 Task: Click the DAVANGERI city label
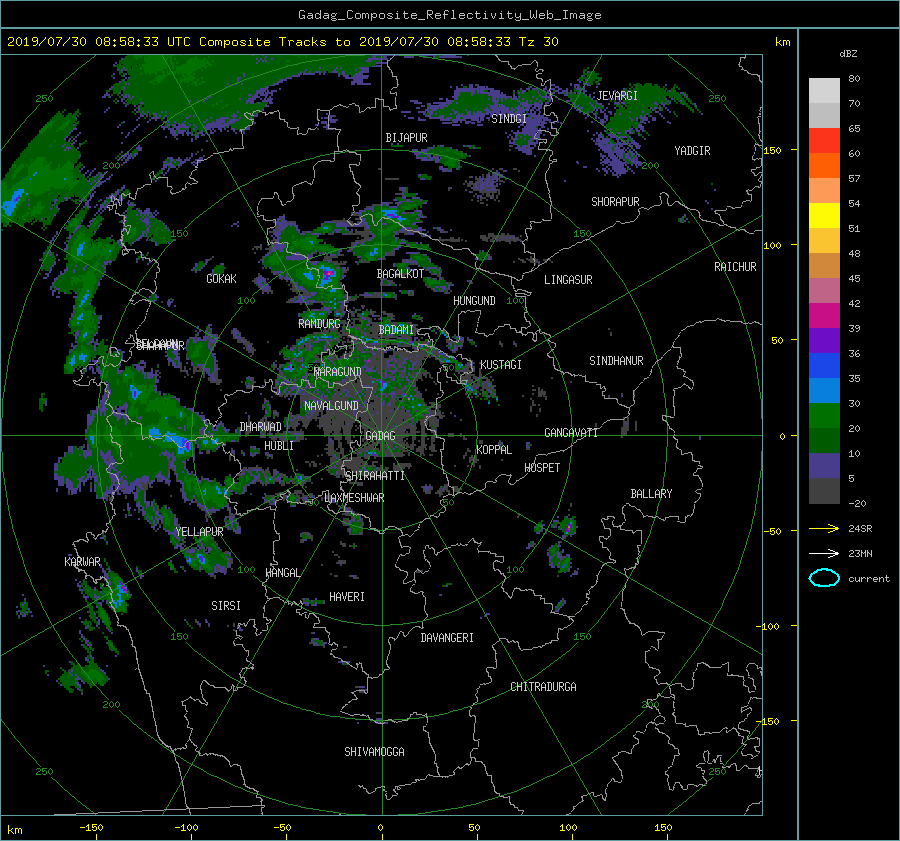pos(447,638)
